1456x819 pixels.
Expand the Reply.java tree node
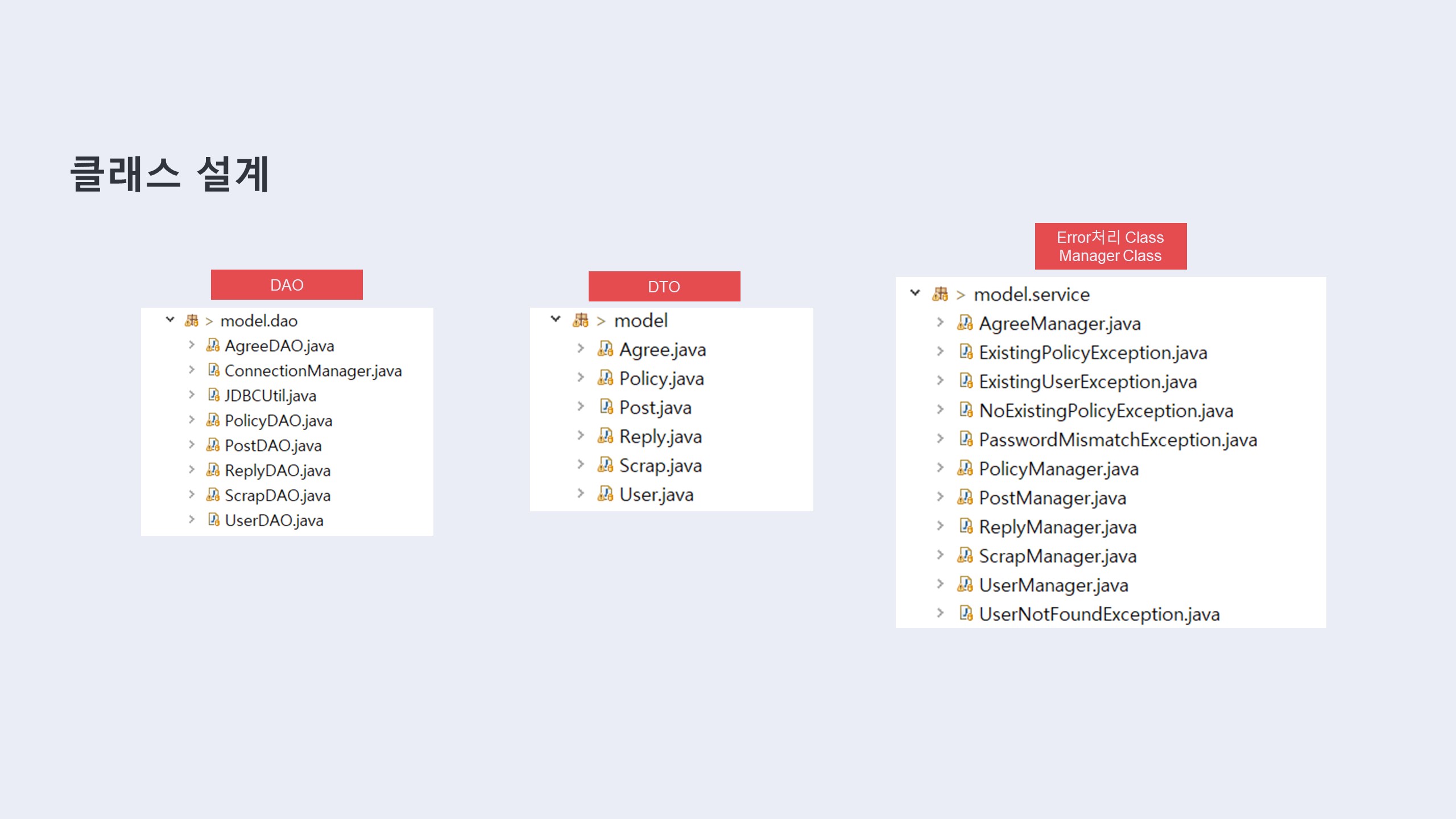[581, 436]
